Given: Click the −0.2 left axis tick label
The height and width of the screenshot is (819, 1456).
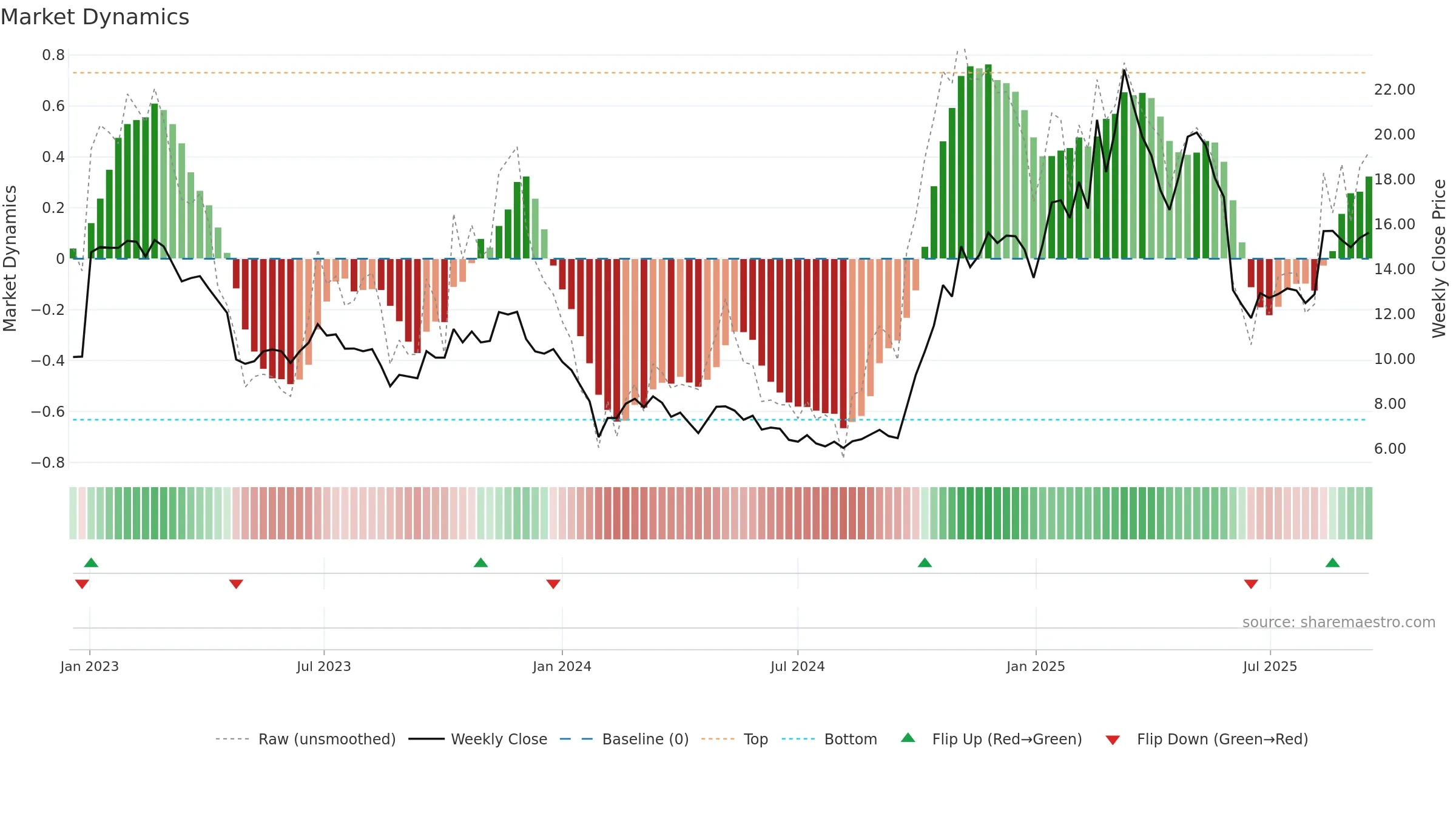Looking at the screenshot, I should pyautogui.click(x=48, y=310).
